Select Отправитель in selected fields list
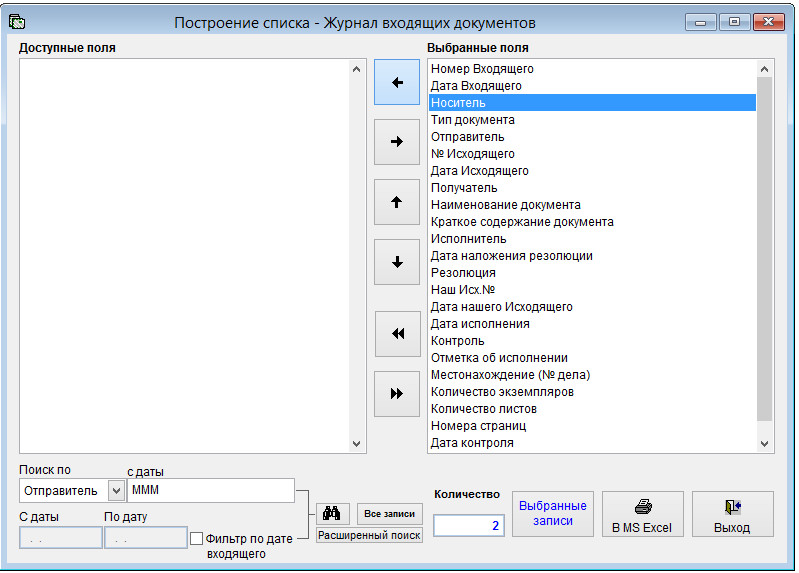 click(592, 137)
